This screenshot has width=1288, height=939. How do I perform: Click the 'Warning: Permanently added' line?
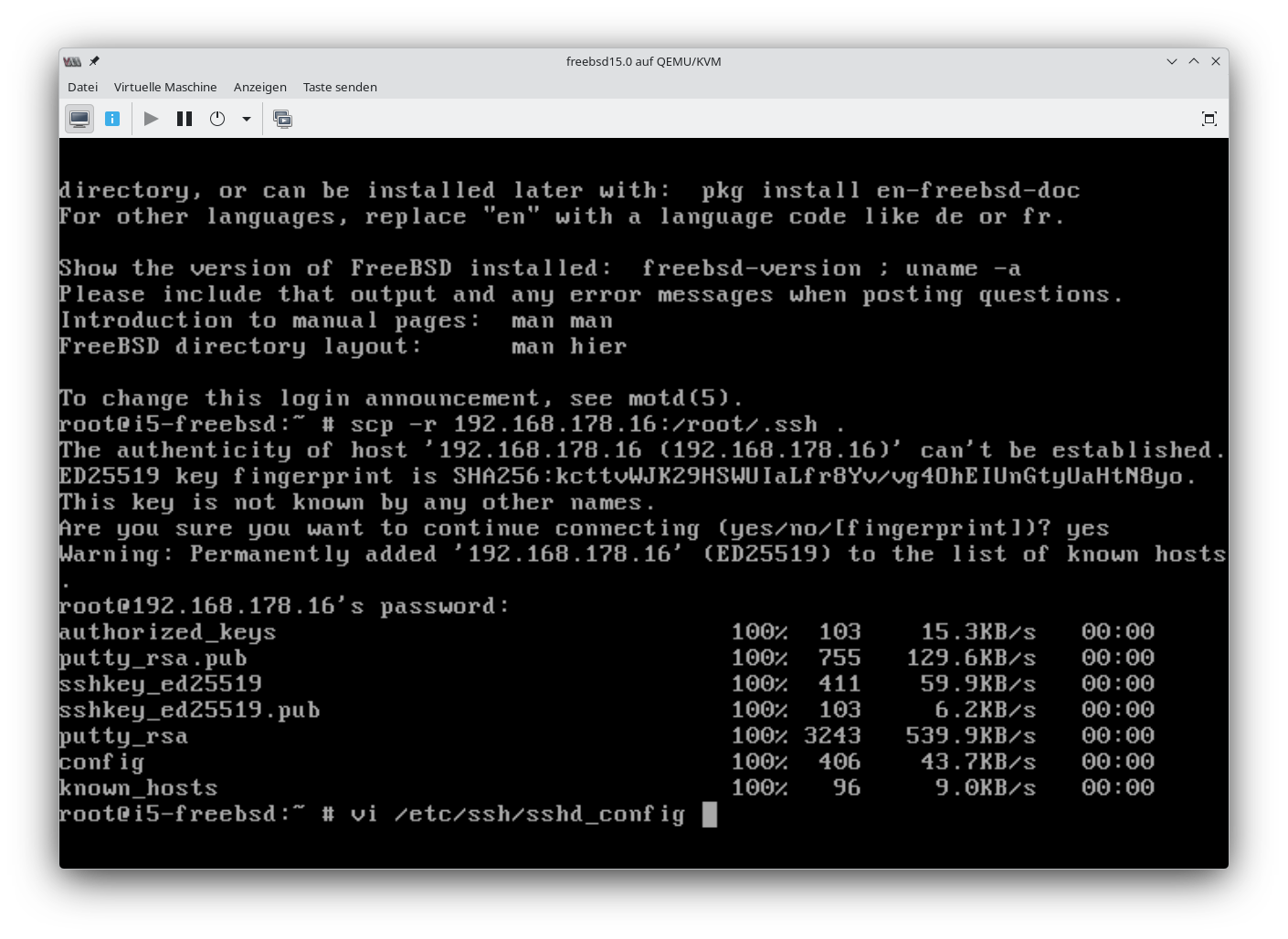coord(642,554)
